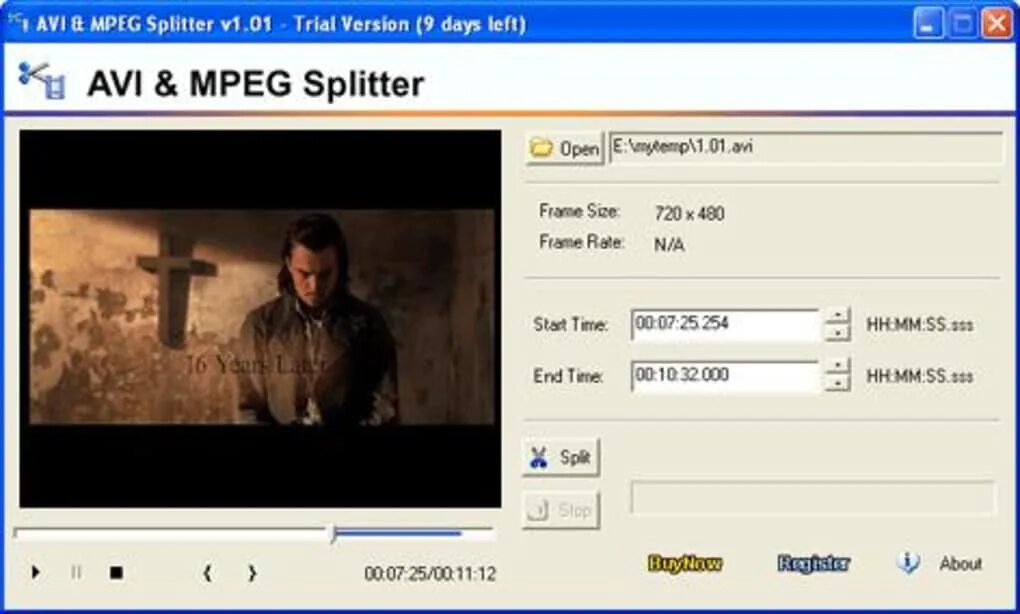1020x614 pixels.
Task: Open the BuyNow link
Action: pyautogui.click(x=685, y=563)
